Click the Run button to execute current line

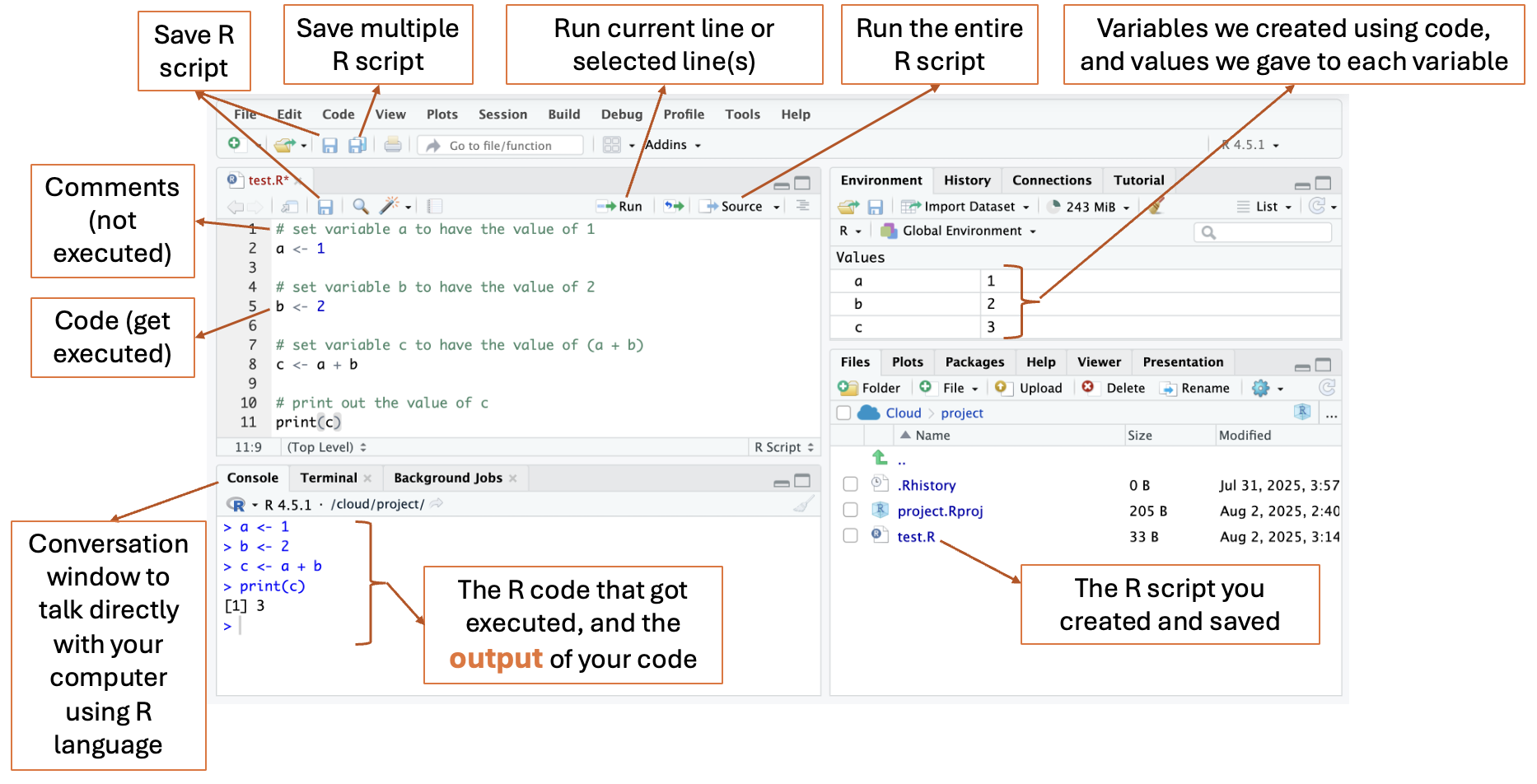click(x=621, y=207)
